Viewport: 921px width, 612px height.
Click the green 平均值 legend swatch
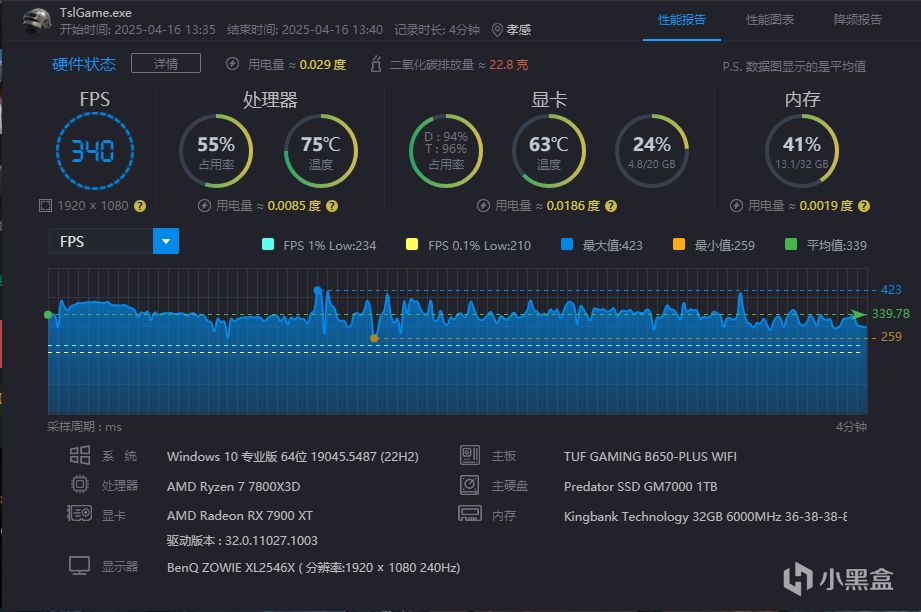coord(791,244)
